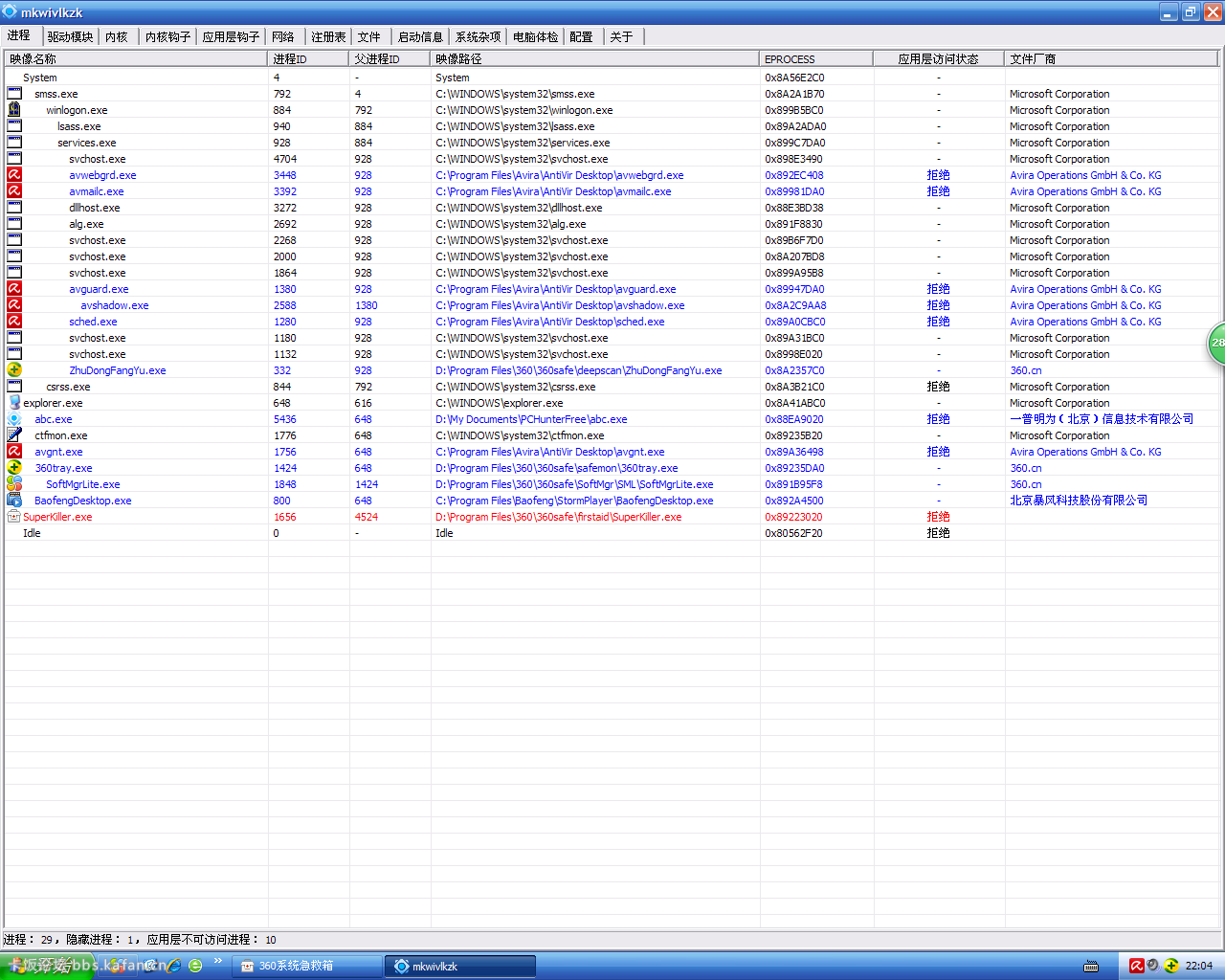1225x980 pixels.
Task: Click the lsass.exe row icon
Action: [x=14, y=126]
